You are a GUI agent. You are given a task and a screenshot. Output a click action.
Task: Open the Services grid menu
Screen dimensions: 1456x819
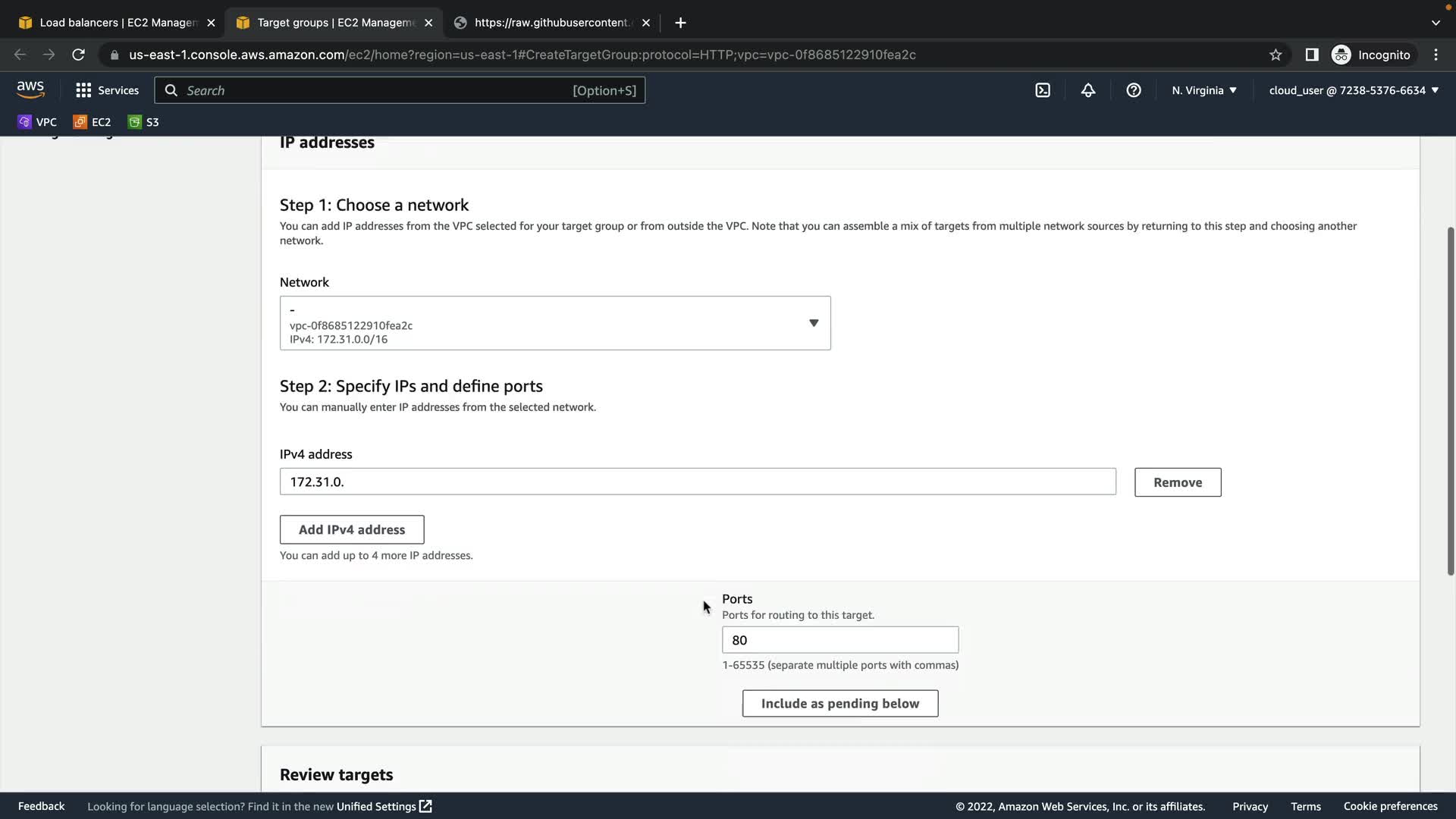pos(107,90)
